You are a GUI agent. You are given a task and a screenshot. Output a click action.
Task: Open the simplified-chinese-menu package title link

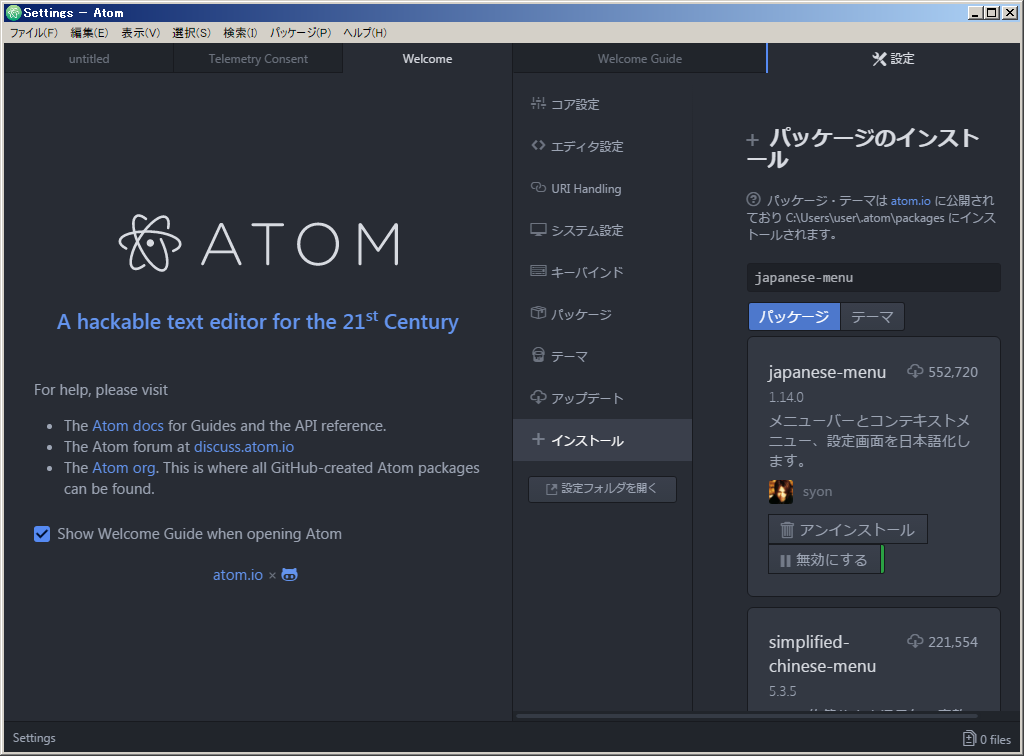click(822, 654)
